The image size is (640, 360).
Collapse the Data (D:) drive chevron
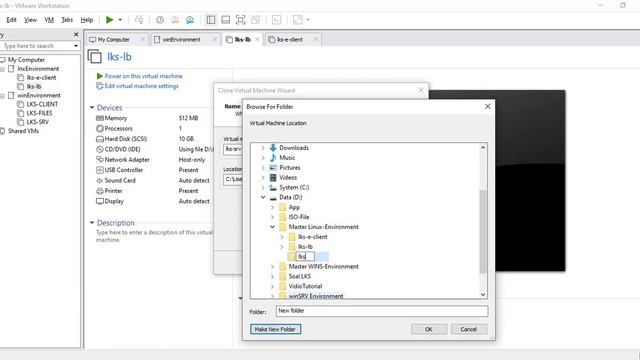coord(263,197)
